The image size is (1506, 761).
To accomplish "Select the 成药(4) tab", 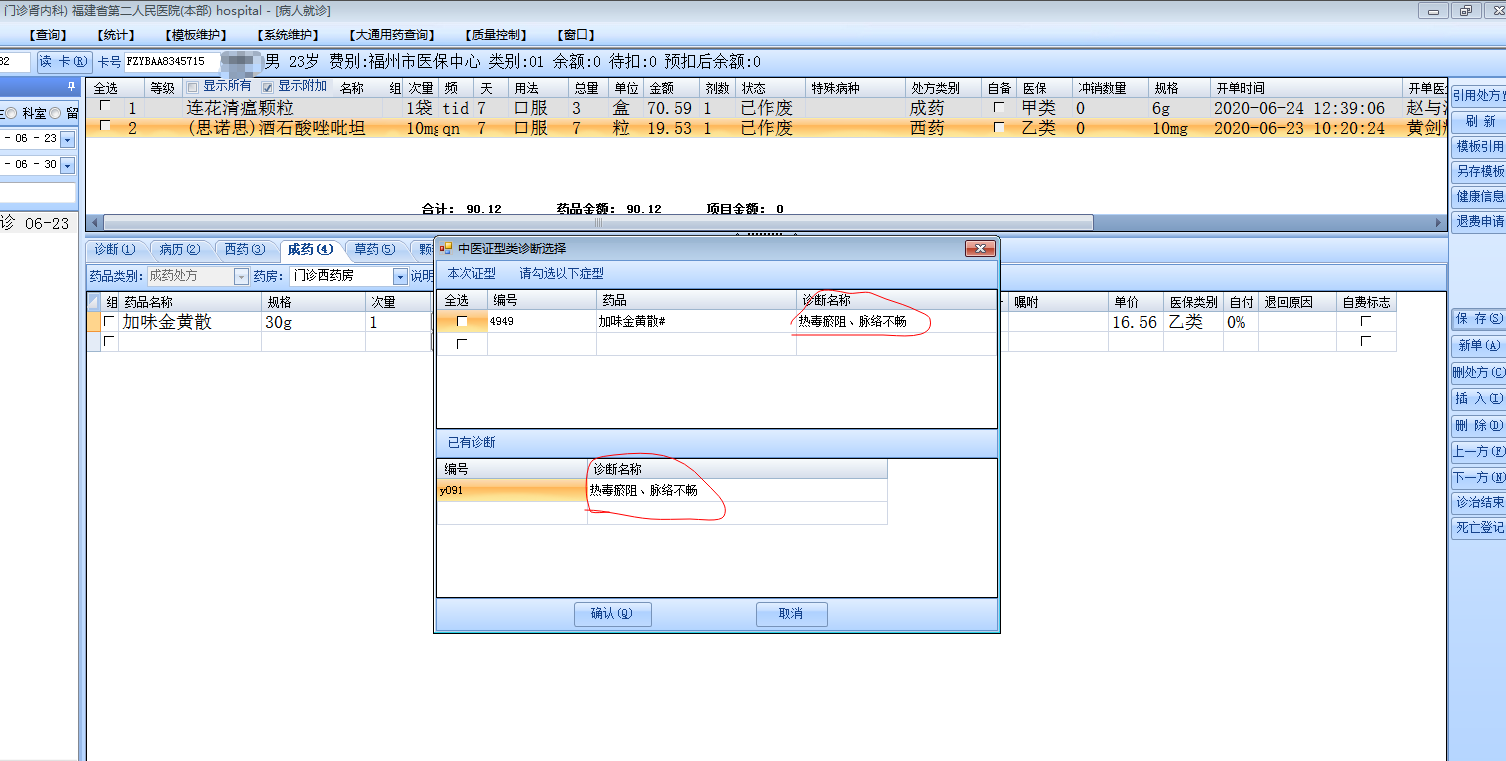I will pyautogui.click(x=310, y=249).
